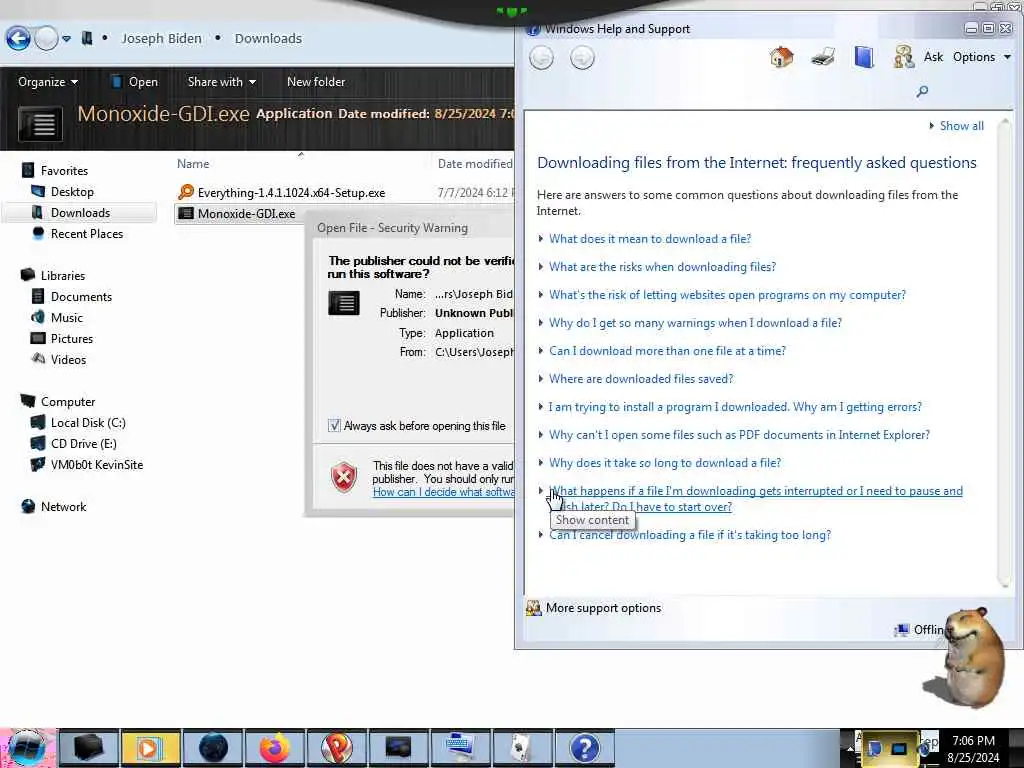This screenshot has width=1024, height=768.
Task: Expand Where are downloaded files saved?
Action: point(641,379)
